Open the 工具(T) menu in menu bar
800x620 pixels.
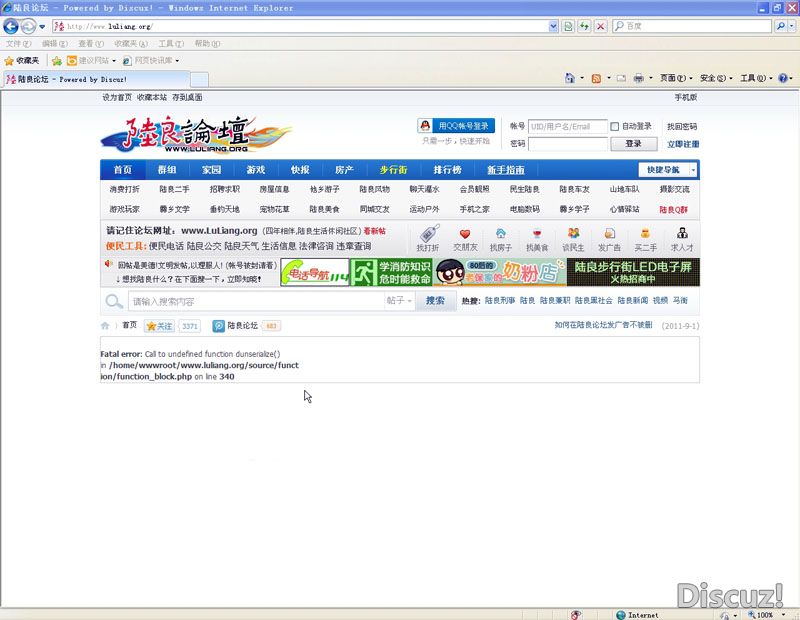(171, 44)
